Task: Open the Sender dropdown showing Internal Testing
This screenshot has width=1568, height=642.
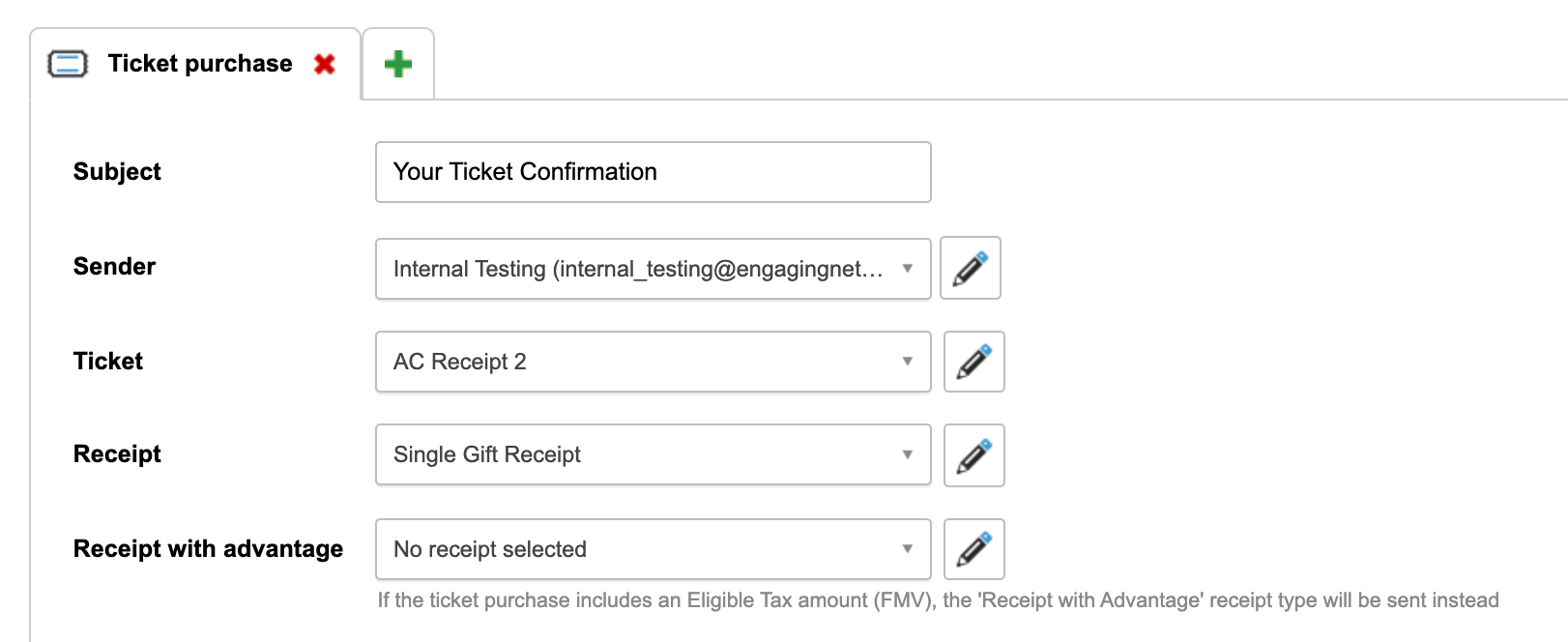Action: 638,269
